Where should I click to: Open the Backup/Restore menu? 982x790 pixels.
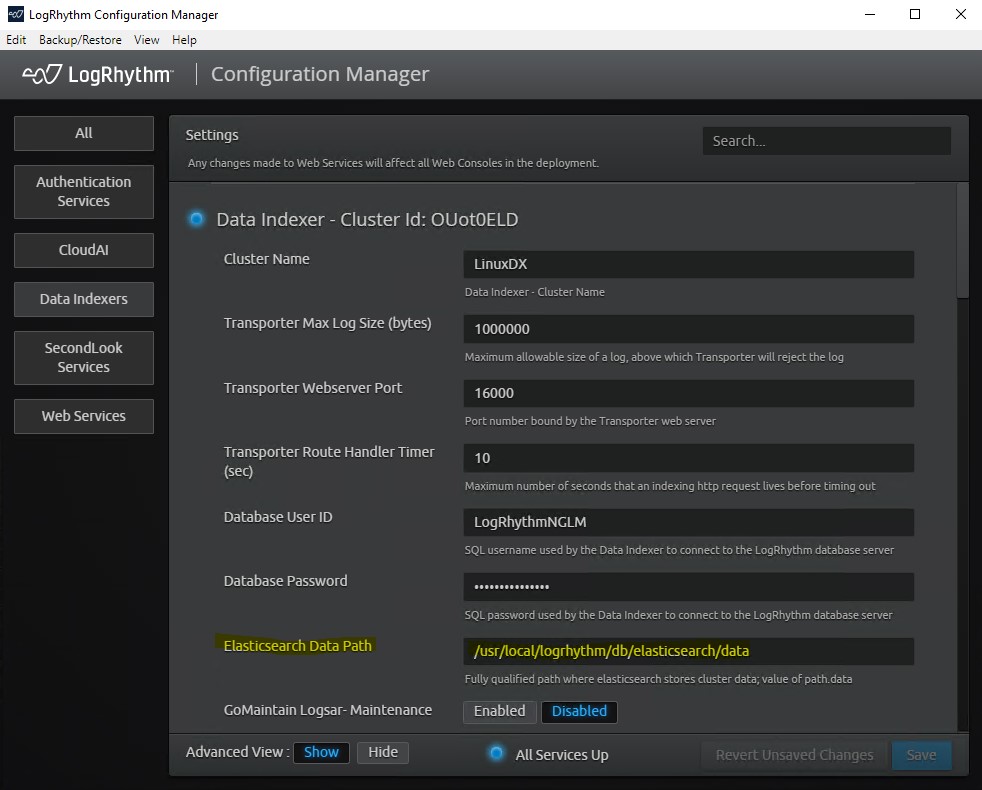(x=80, y=40)
